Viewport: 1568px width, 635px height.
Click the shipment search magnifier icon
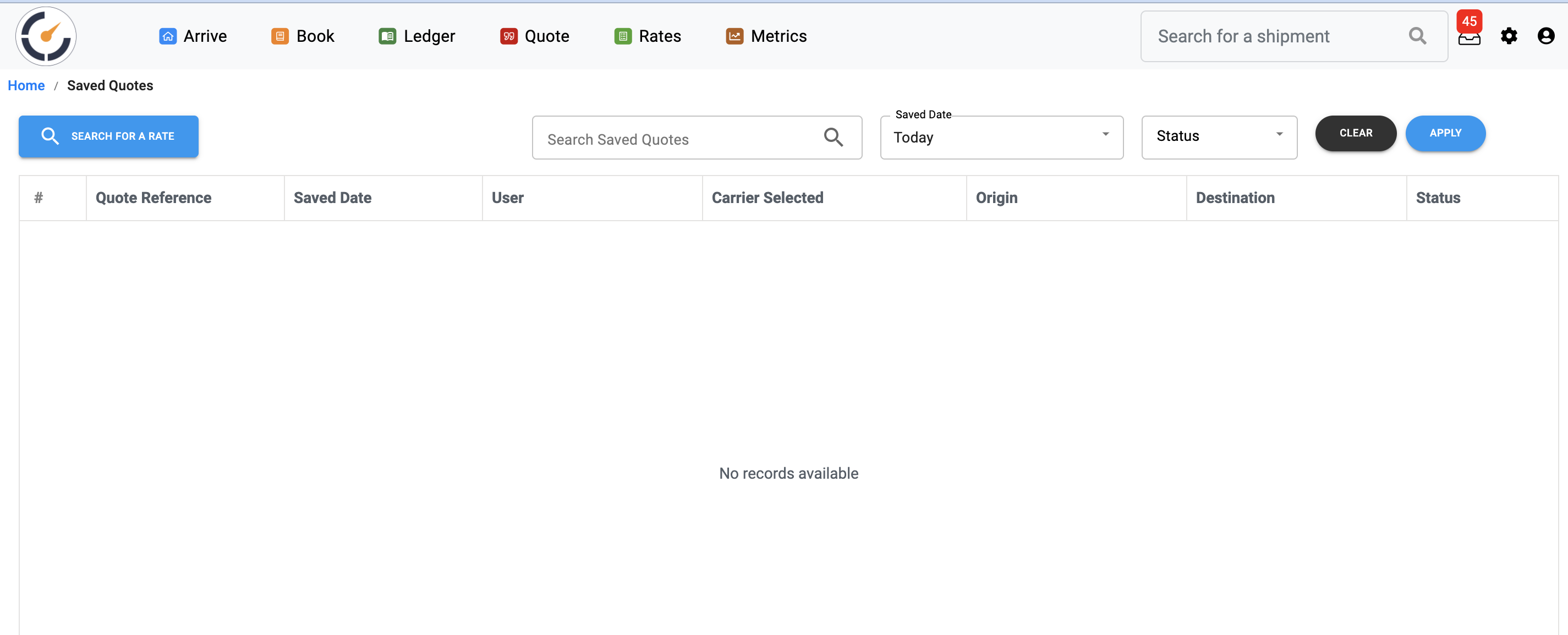(1417, 36)
